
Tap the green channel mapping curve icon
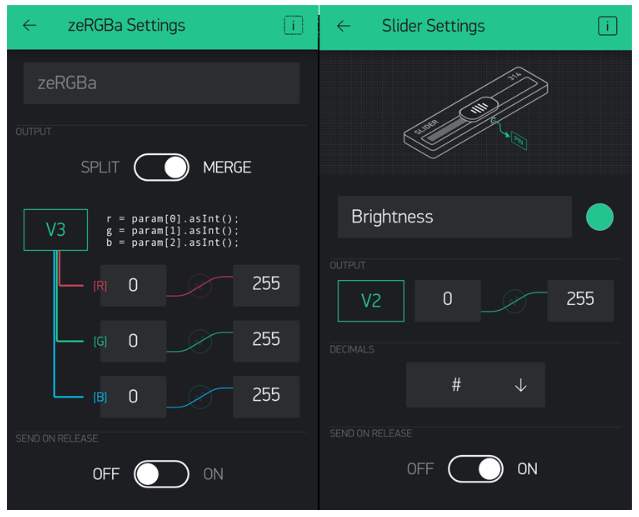(x=200, y=341)
